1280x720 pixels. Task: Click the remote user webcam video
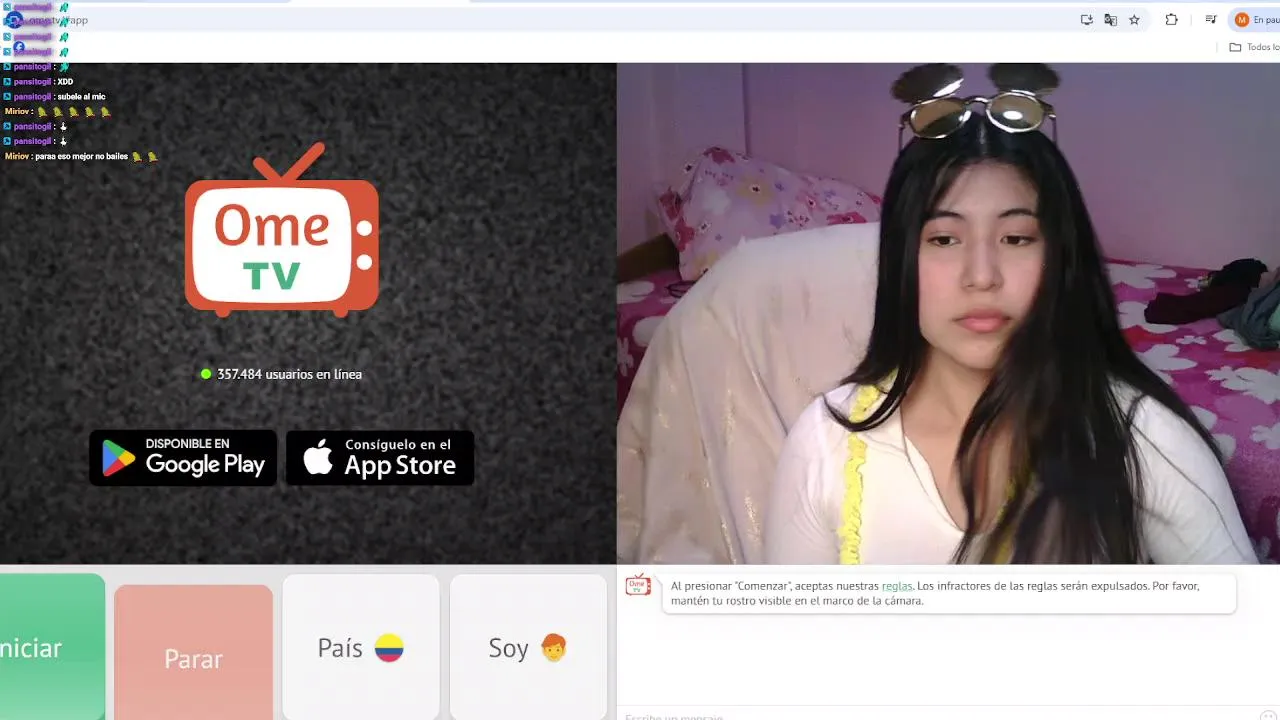point(948,313)
